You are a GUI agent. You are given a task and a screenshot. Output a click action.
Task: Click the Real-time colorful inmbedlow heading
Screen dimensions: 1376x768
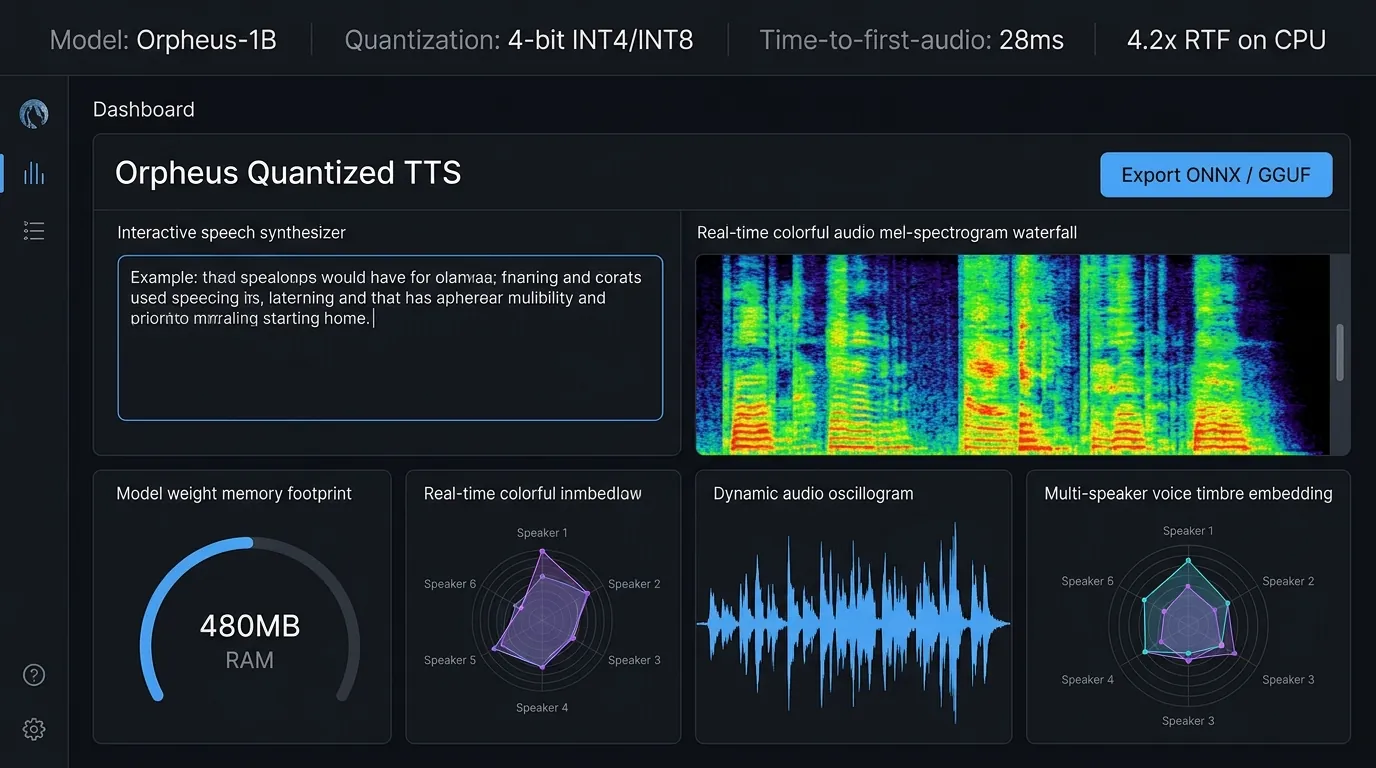(533, 493)
